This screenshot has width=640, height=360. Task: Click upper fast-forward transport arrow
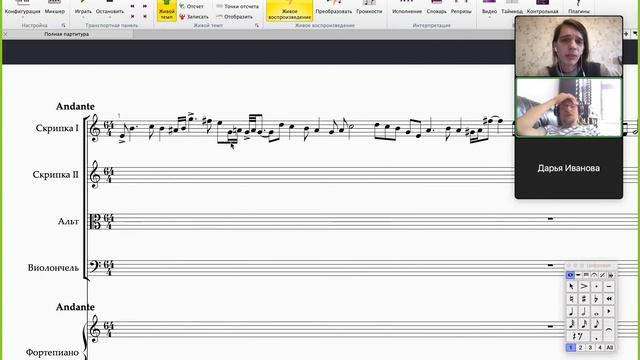tap(145, 6)
